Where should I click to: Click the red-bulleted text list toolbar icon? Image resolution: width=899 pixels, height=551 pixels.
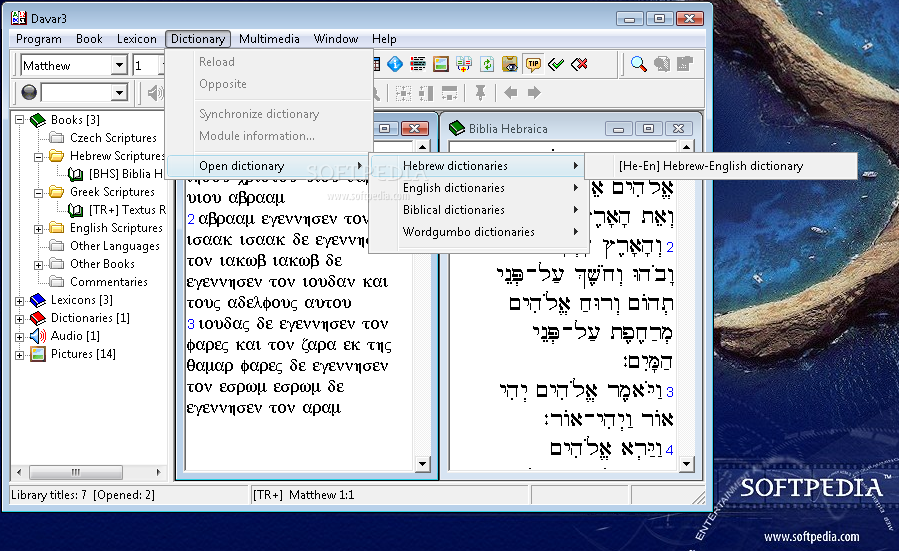pyautogui.click(x=418, y=64)
